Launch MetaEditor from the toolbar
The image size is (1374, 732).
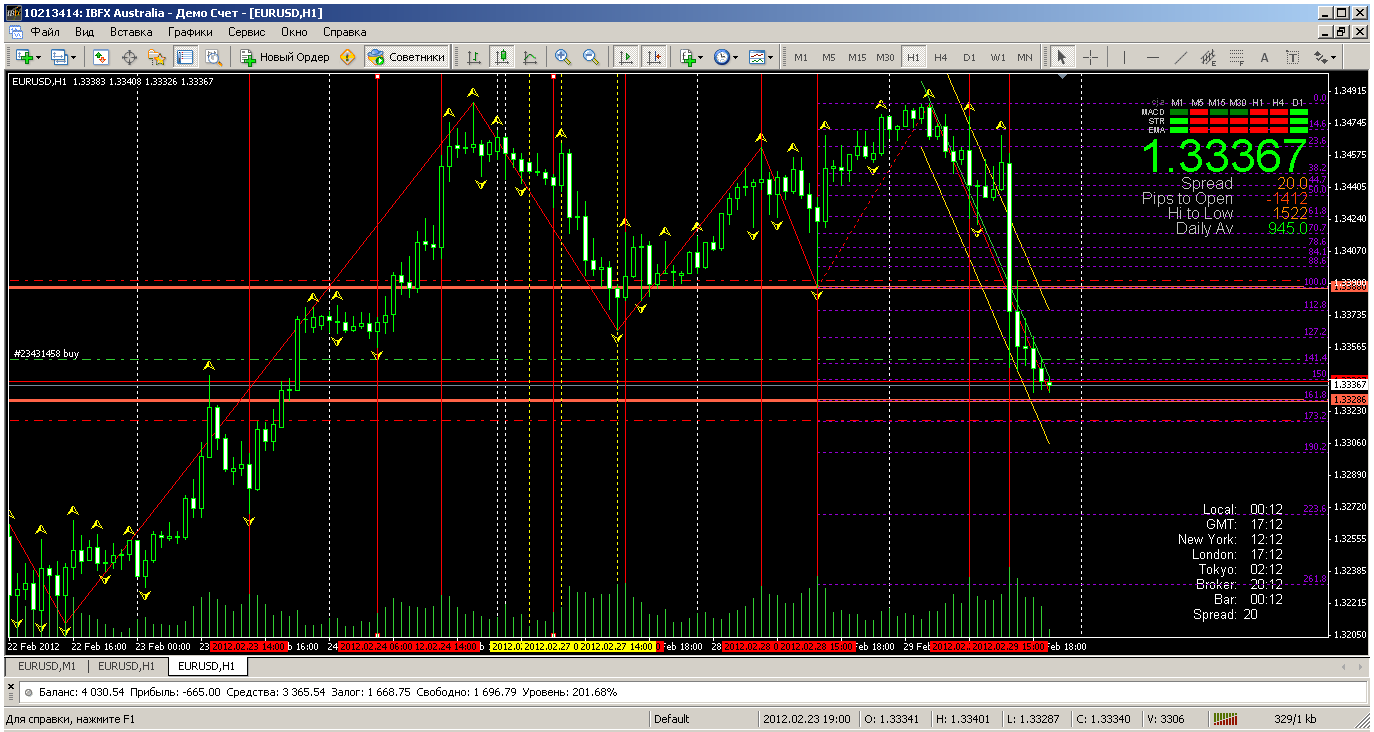348,57
